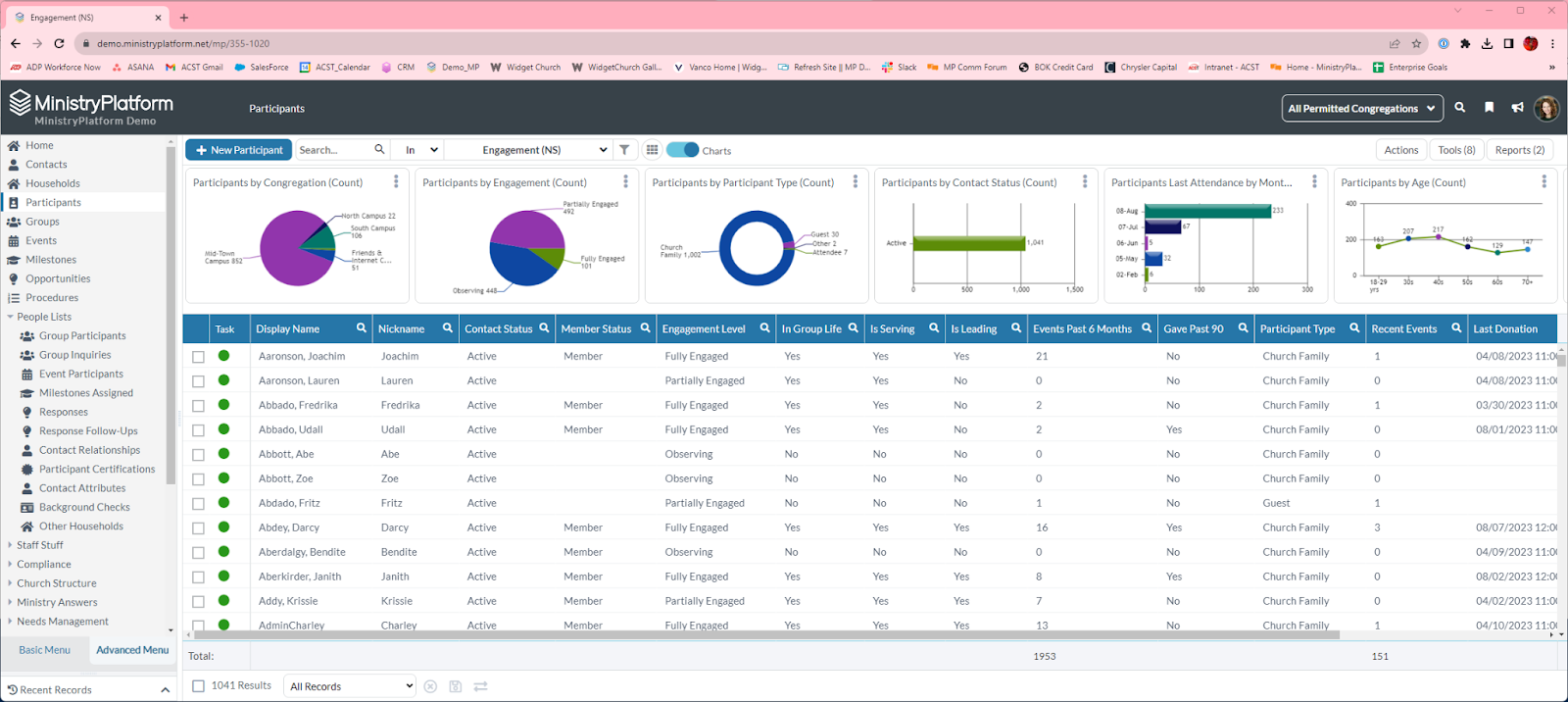1568x702 pixels.
Task: Open All Permitted Congregations dropdown
Action: click(x=1362, y=108)
